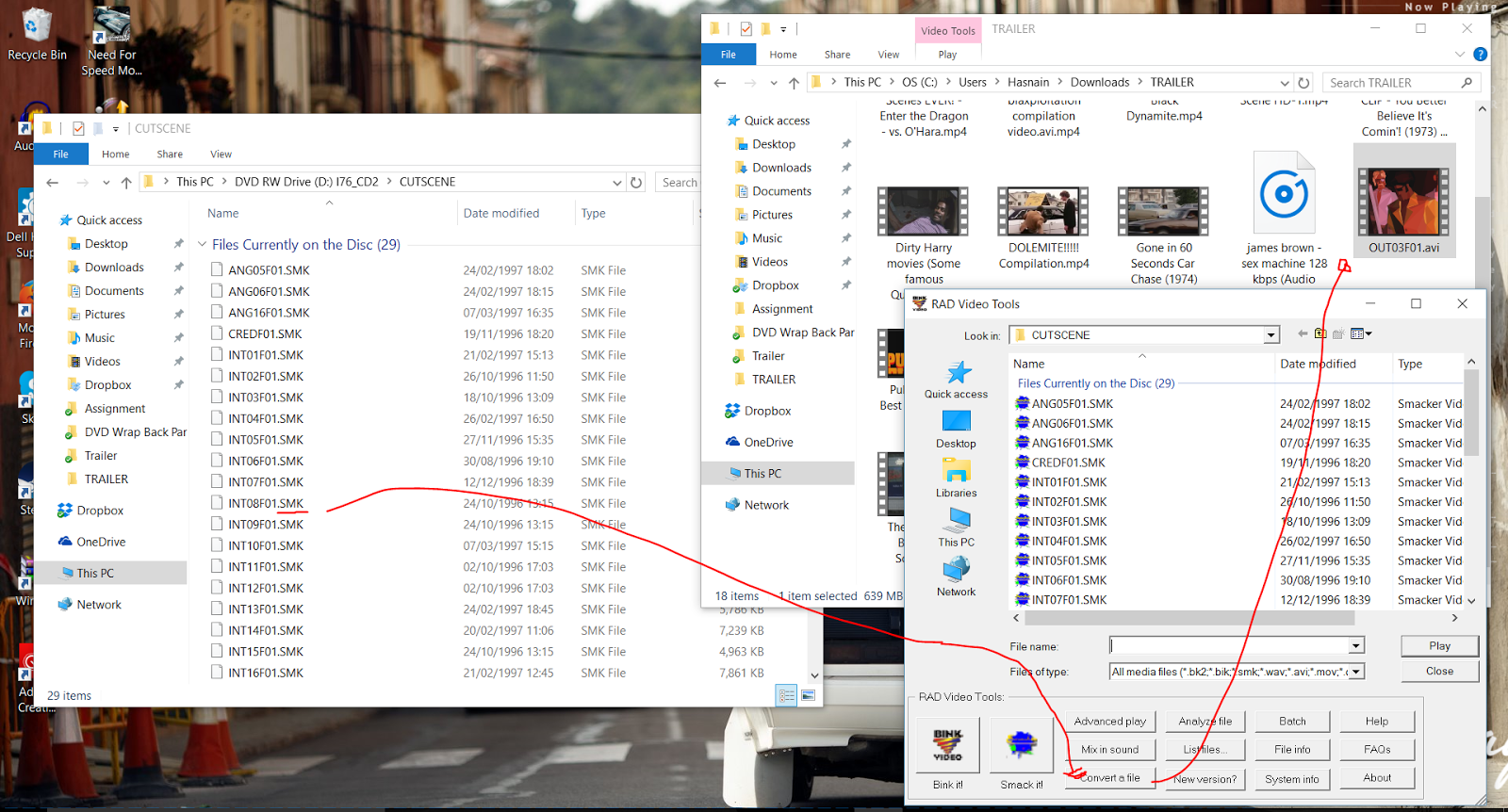
Task: Select CREDF01.SMK Smacker file in RAD dialog
Action: click(1068, 463)
